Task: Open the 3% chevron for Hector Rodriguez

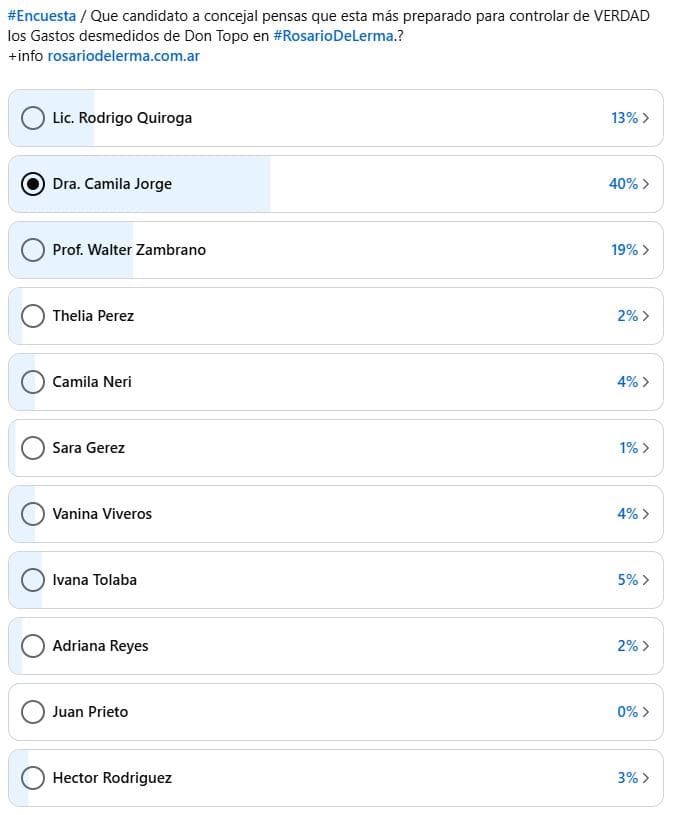Action: [x=646, y=778]
